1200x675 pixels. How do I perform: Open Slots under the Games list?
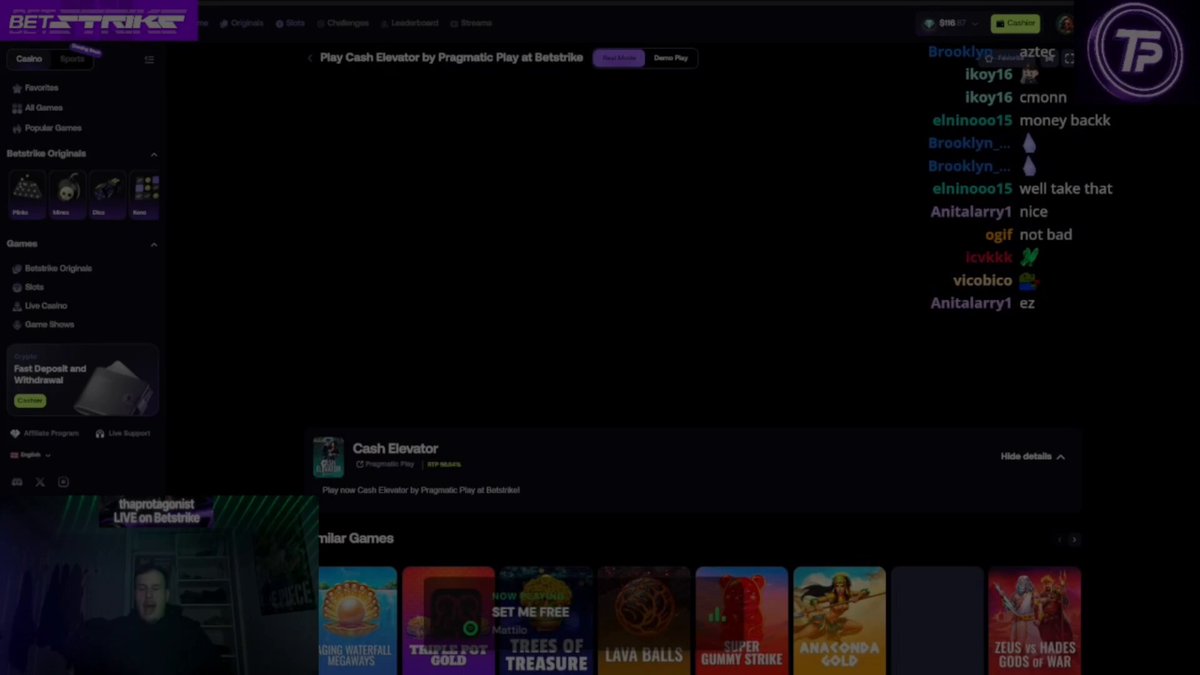click(x=28, y=287)
